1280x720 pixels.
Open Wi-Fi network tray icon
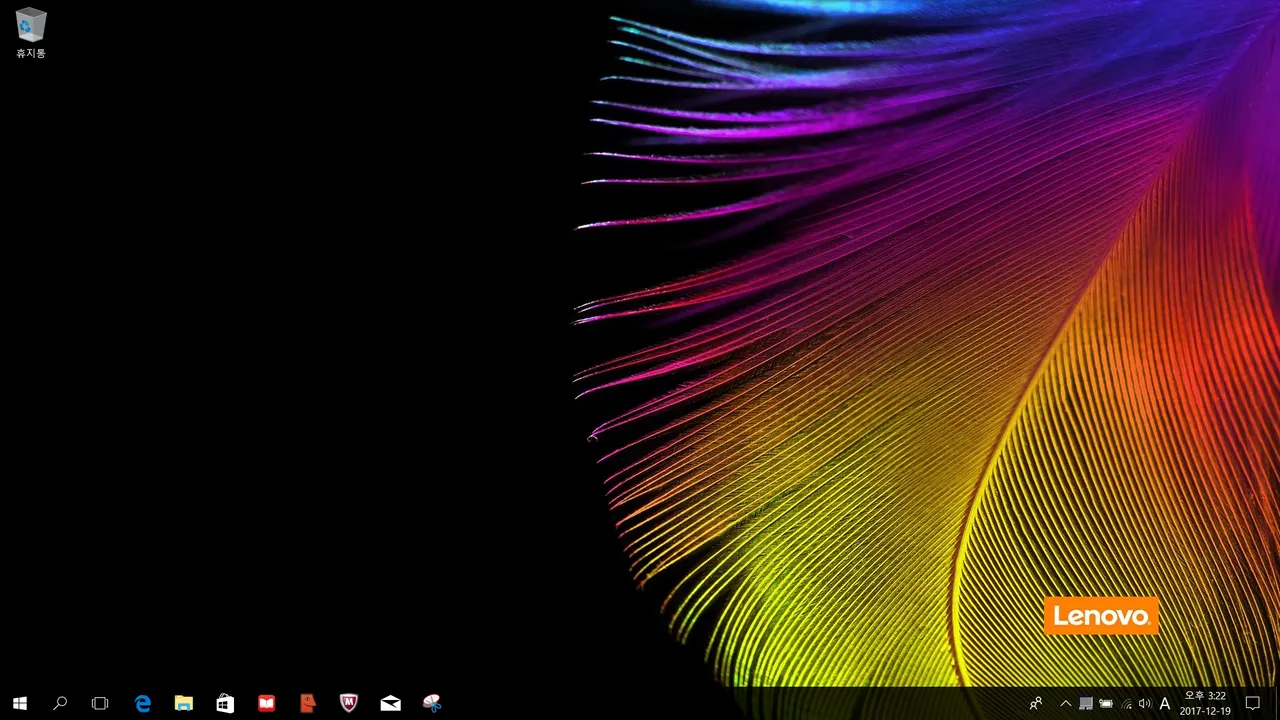point(1126,703)
